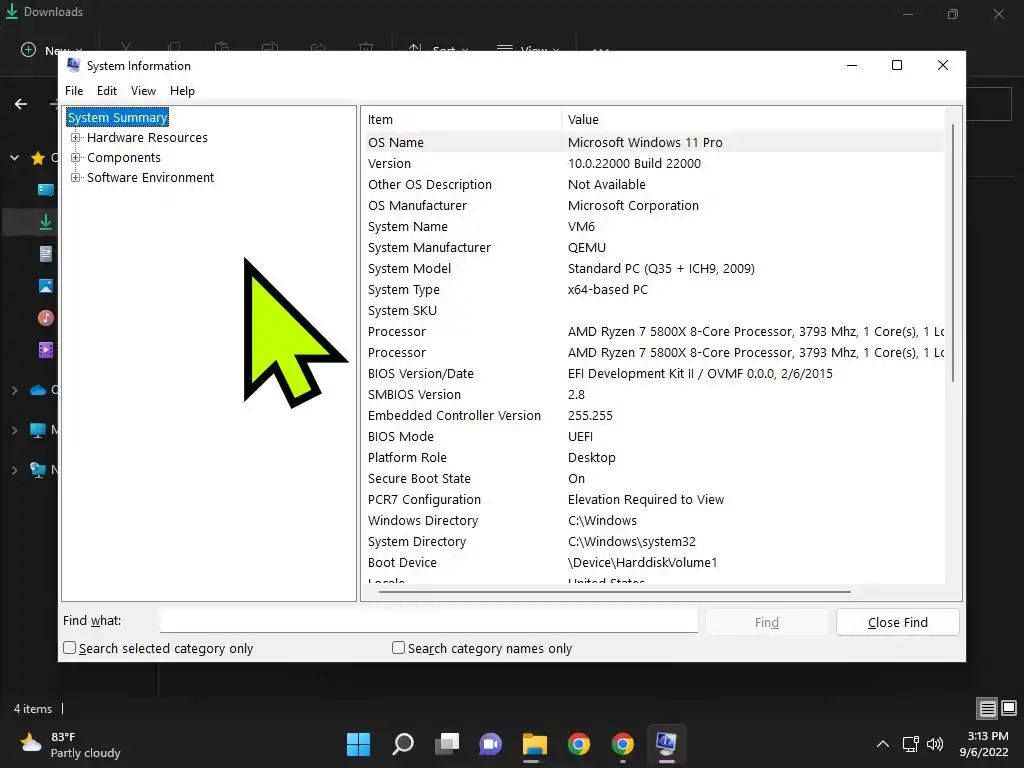
Task: Select the Boot Device row
Action: click(x=653, y=562)
